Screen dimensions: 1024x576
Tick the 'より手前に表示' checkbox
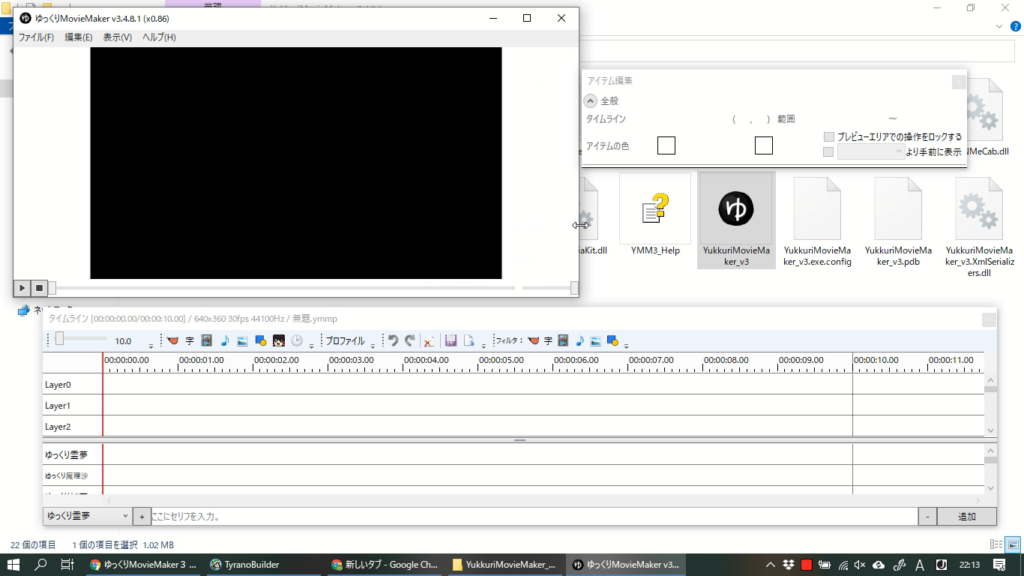828,152
